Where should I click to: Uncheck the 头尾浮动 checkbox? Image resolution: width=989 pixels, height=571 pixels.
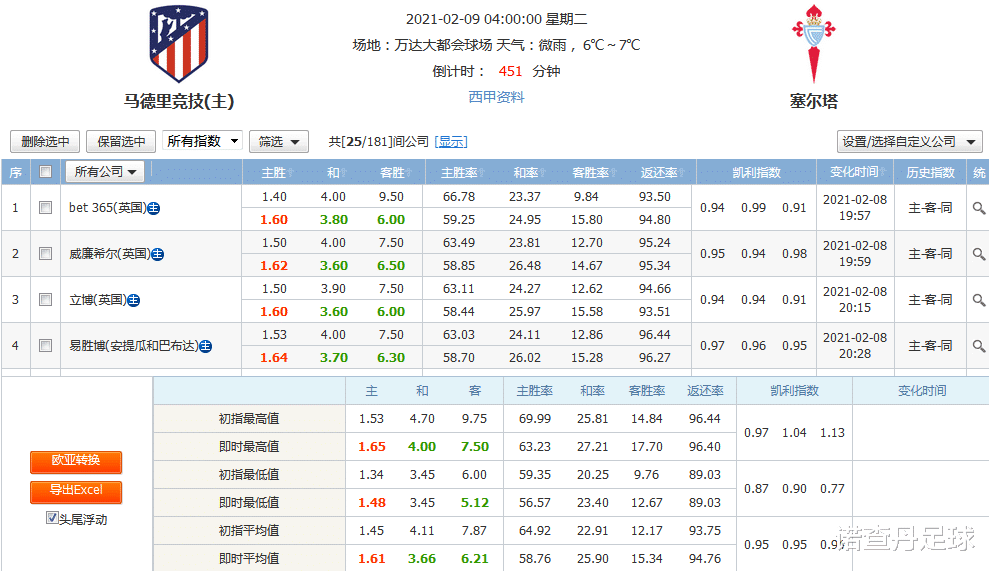(x=52, y=519)
